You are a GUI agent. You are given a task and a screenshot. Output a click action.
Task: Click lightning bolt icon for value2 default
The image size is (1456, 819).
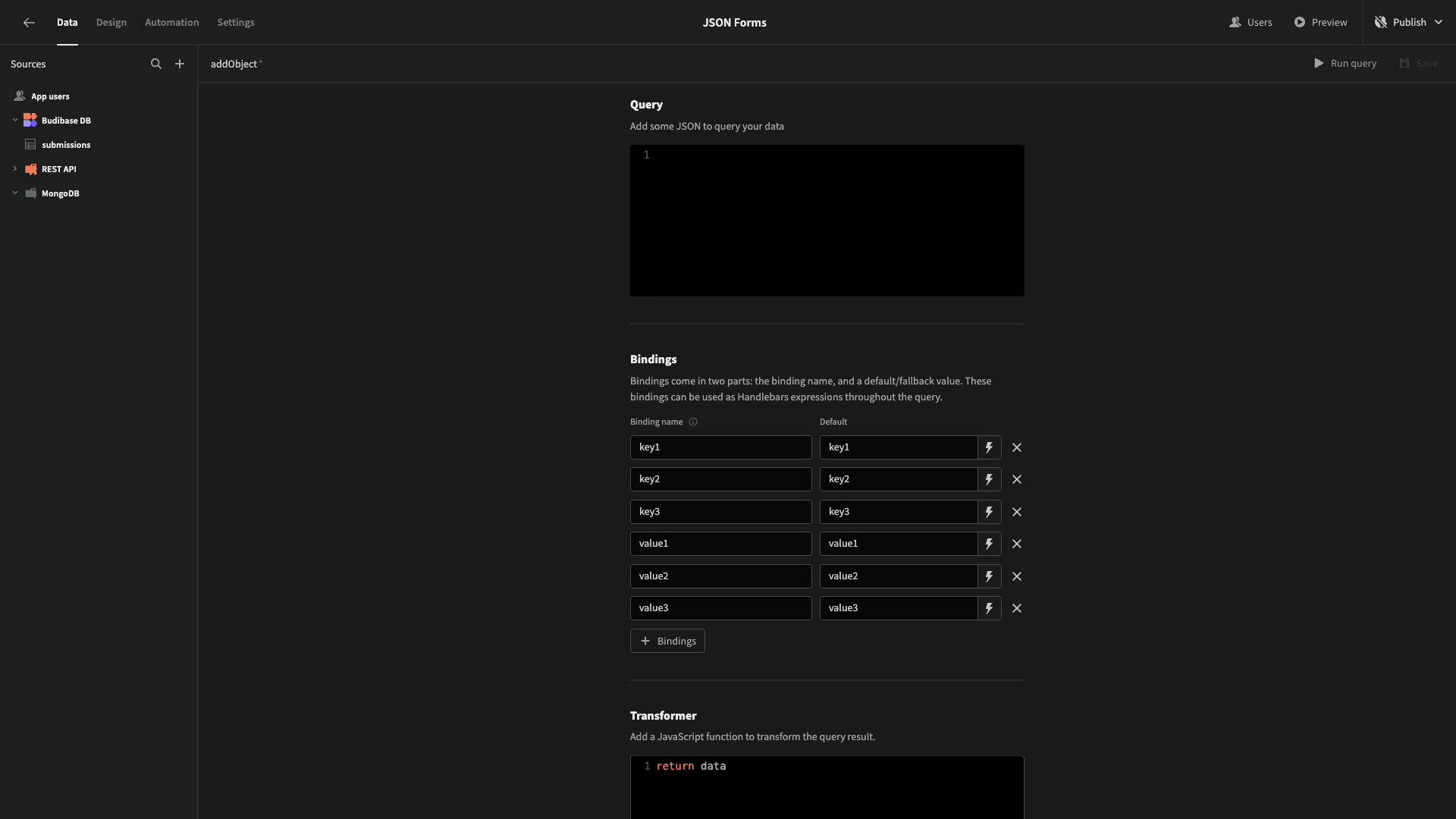pyautogui.click(x=989, y=576)
